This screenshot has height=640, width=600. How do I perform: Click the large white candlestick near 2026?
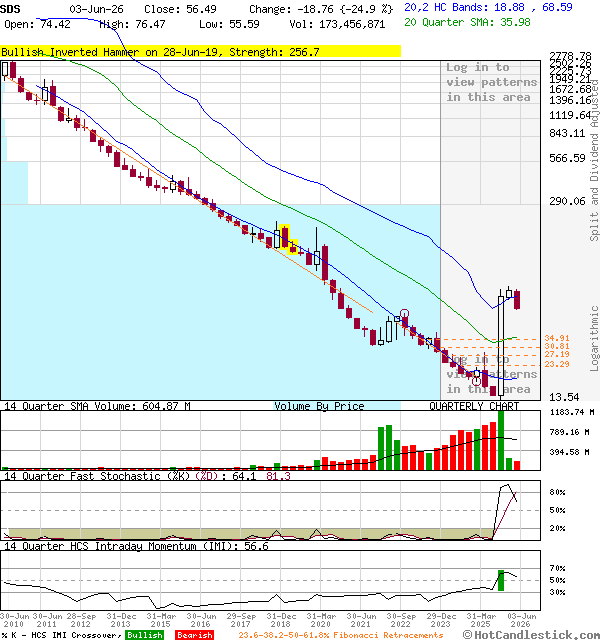pos(501,346)
